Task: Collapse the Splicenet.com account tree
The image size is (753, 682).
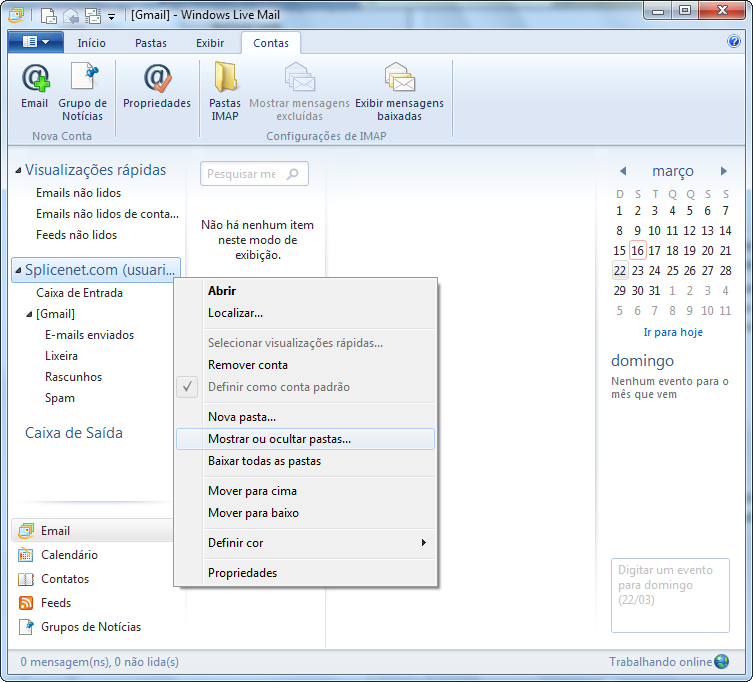Action: tap(18, 270)
